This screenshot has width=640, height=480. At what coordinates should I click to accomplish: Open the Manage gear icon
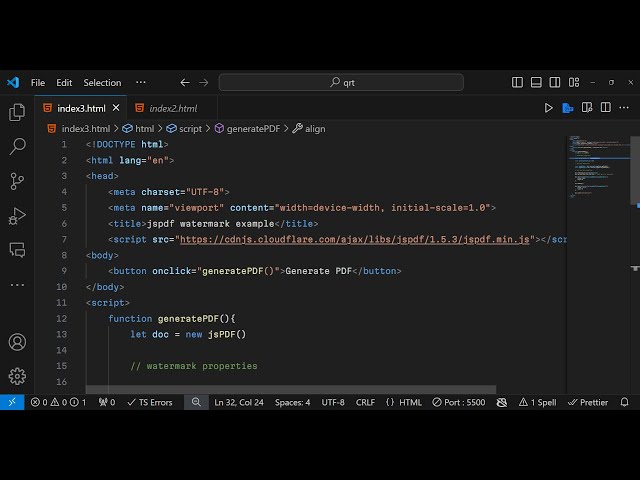coord(17,376)
